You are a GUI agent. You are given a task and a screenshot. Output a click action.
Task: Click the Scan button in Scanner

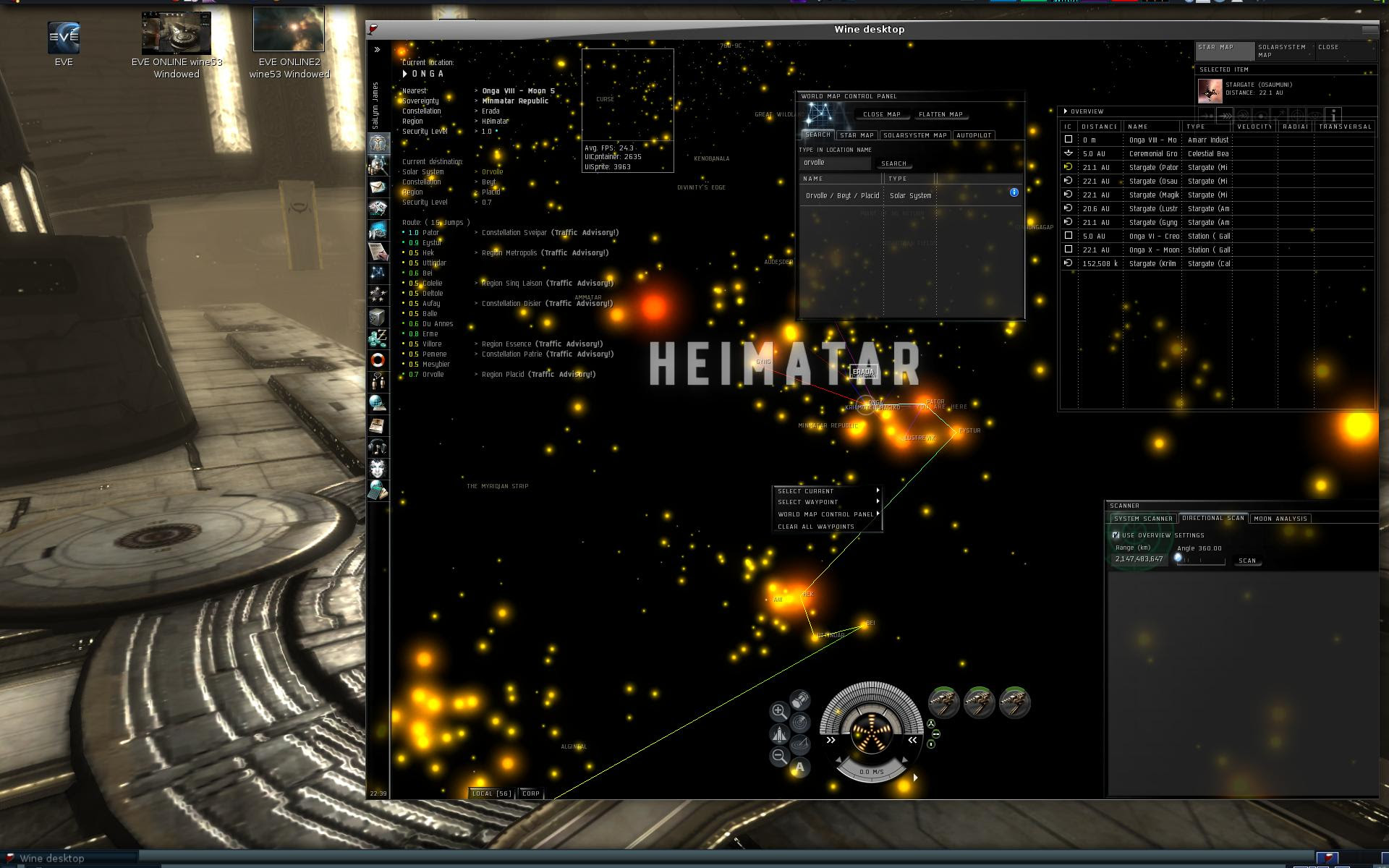1247,561
